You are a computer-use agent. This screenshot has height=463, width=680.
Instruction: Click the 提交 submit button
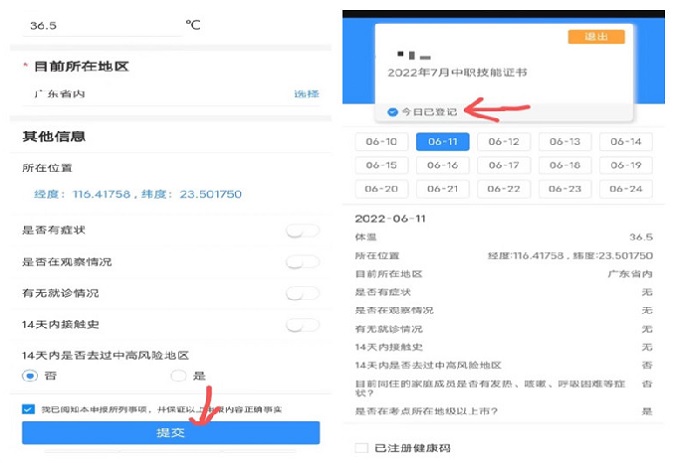tap(171, 432)
